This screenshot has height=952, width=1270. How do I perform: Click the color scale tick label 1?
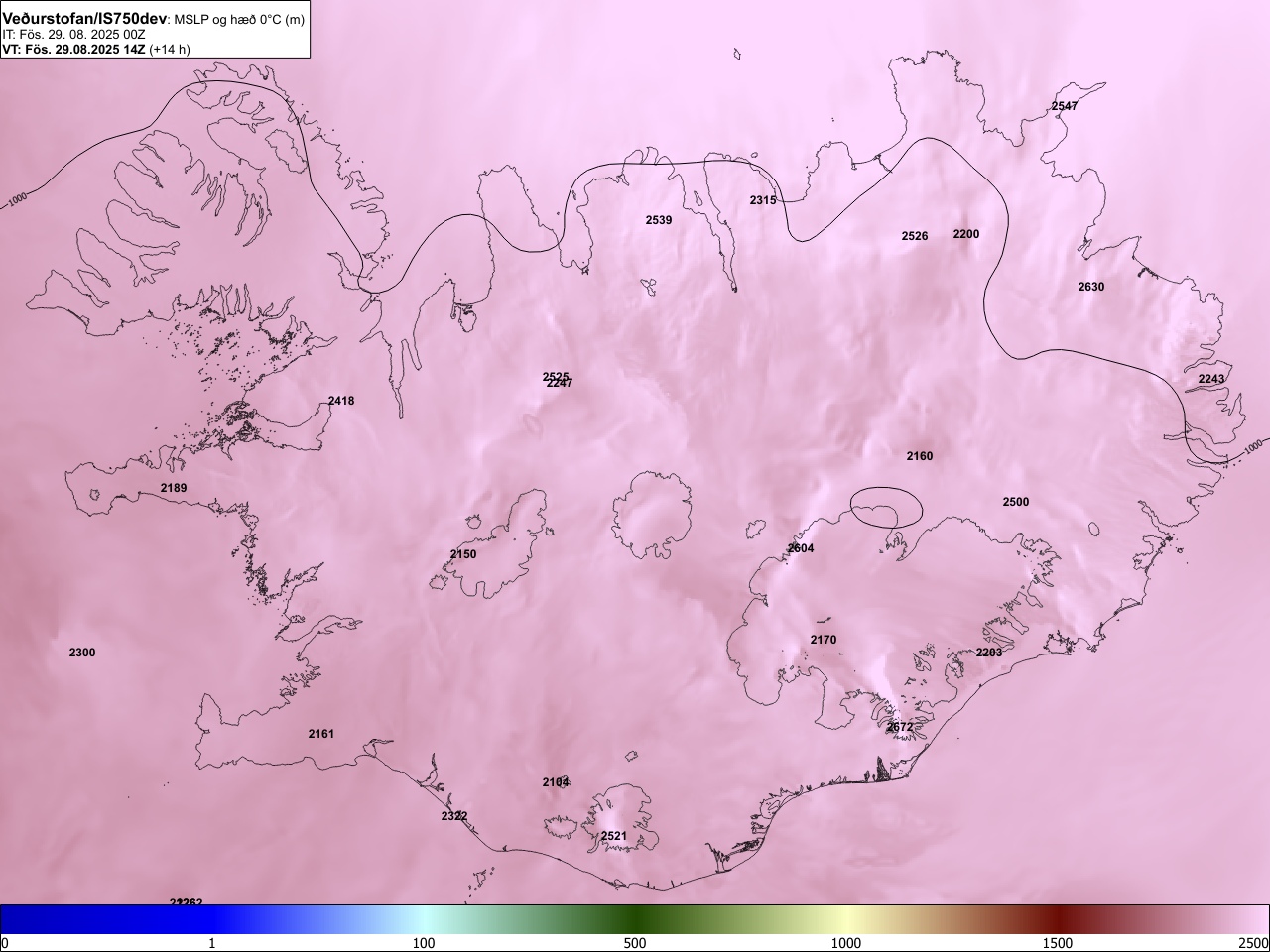coord(212,942)
